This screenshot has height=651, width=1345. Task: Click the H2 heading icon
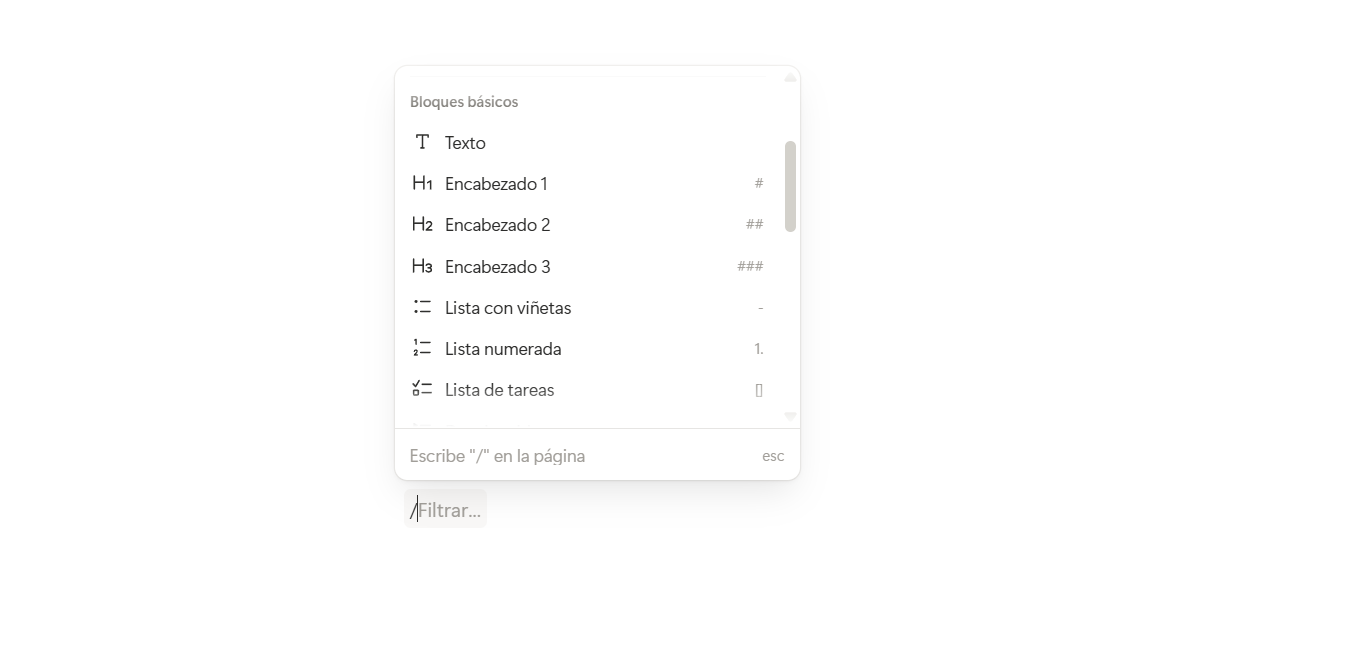(422, 225)
